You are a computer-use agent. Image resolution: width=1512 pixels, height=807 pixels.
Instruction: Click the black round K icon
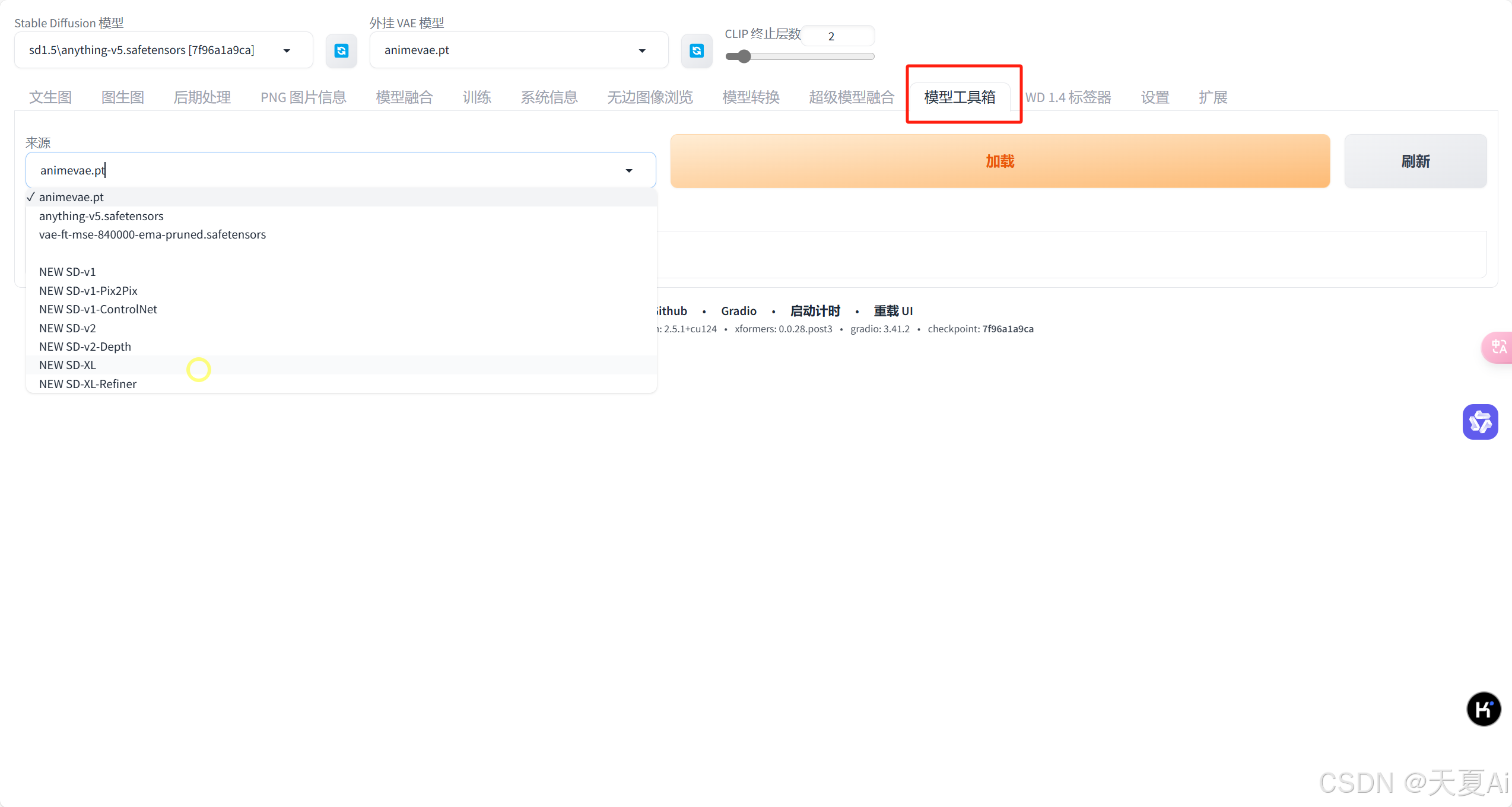tap(1484, 709)
